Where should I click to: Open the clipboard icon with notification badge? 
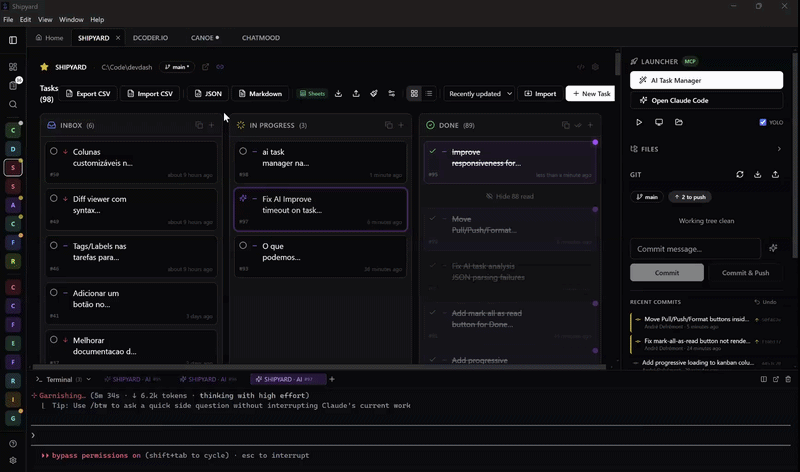click(x=13, y=86)
